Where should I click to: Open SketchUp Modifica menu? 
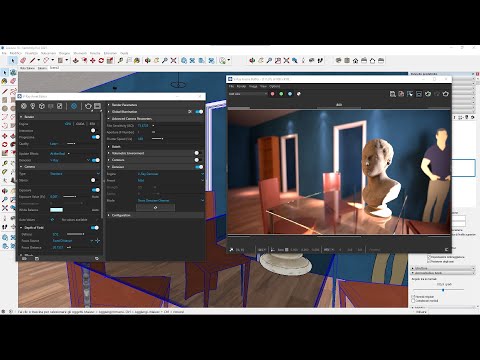click(x=16, y=53)
